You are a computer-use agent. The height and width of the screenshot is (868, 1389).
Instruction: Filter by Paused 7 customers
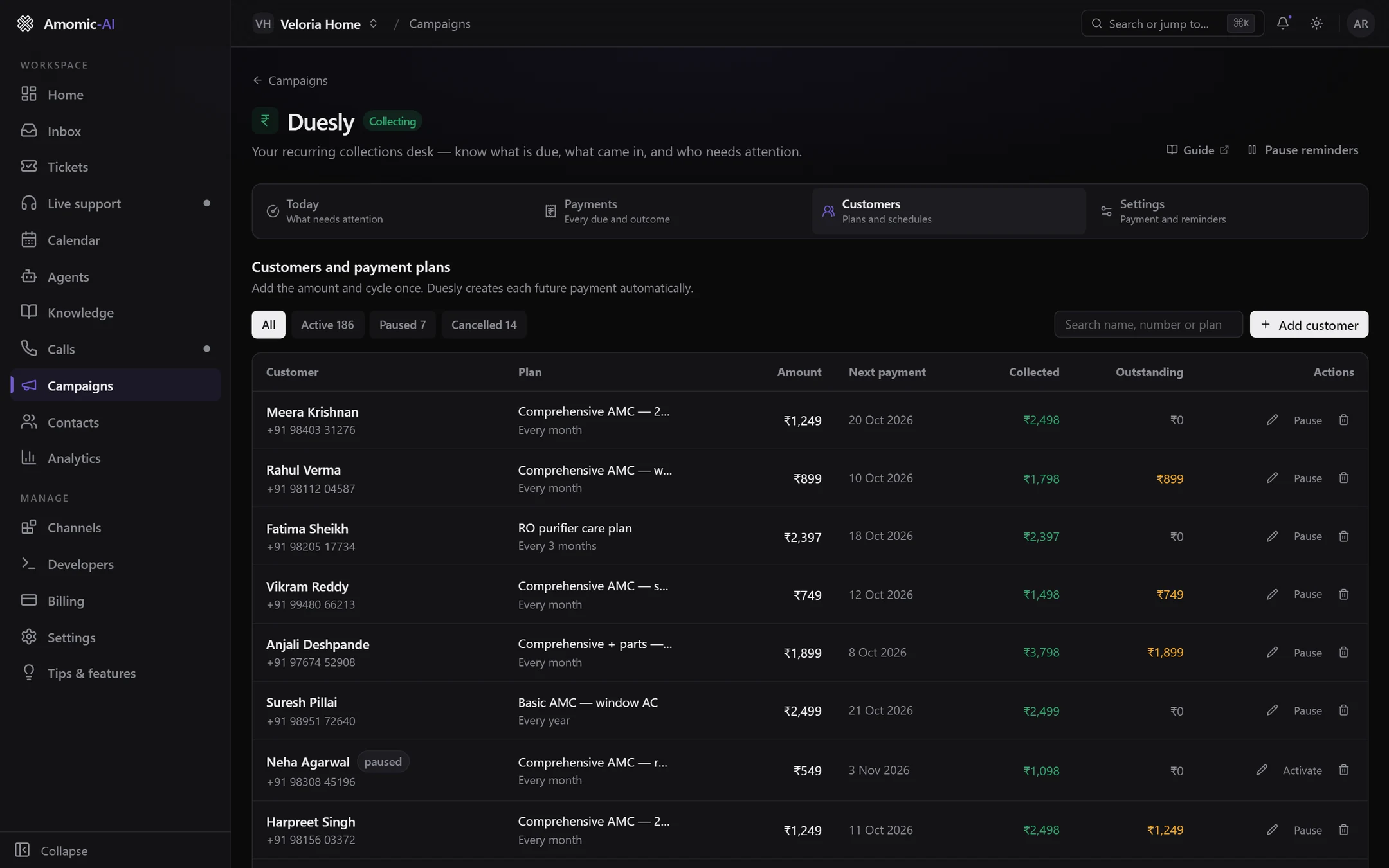403,325
